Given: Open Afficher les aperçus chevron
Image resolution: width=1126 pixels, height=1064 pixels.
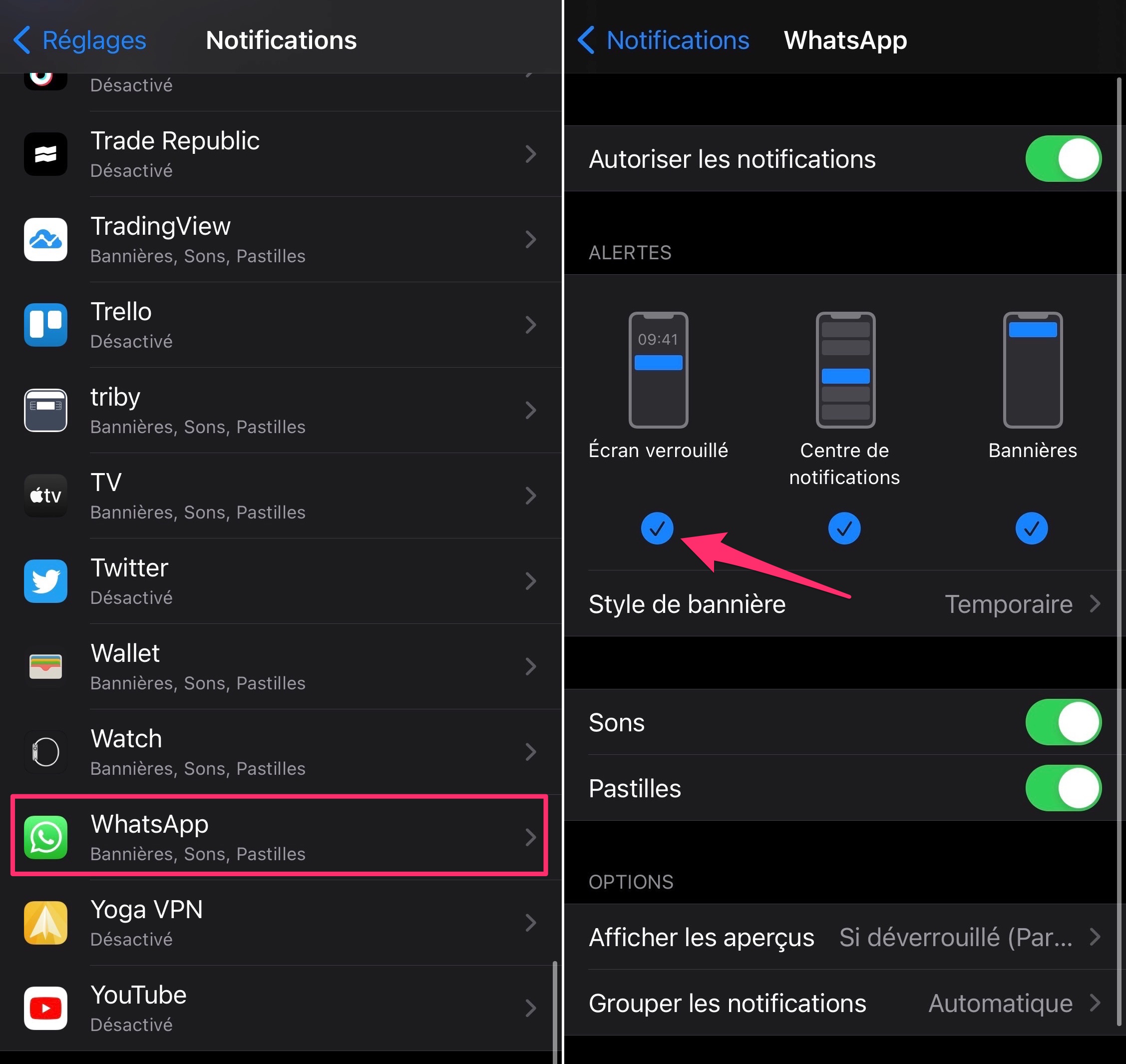Looking at the screenshot, I should pos(1095,937).
